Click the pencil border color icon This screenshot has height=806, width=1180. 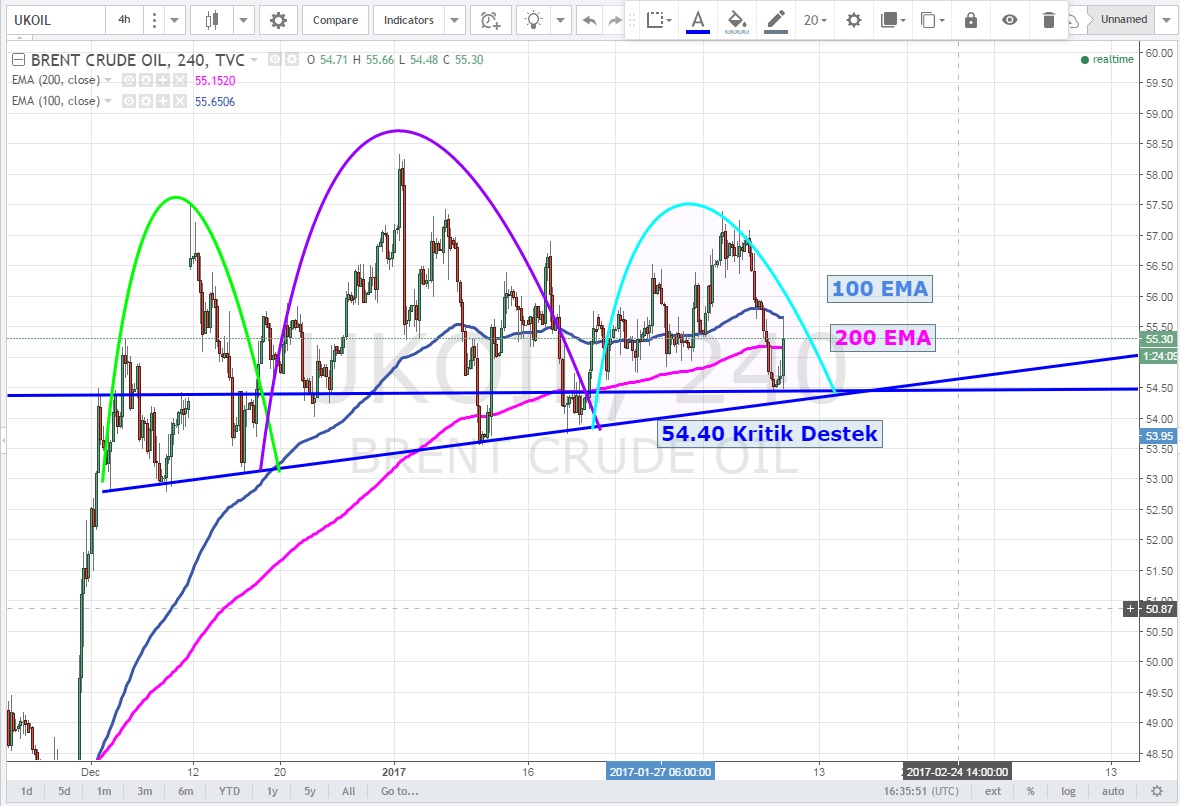pyautogui.click(x=774, y=20)
